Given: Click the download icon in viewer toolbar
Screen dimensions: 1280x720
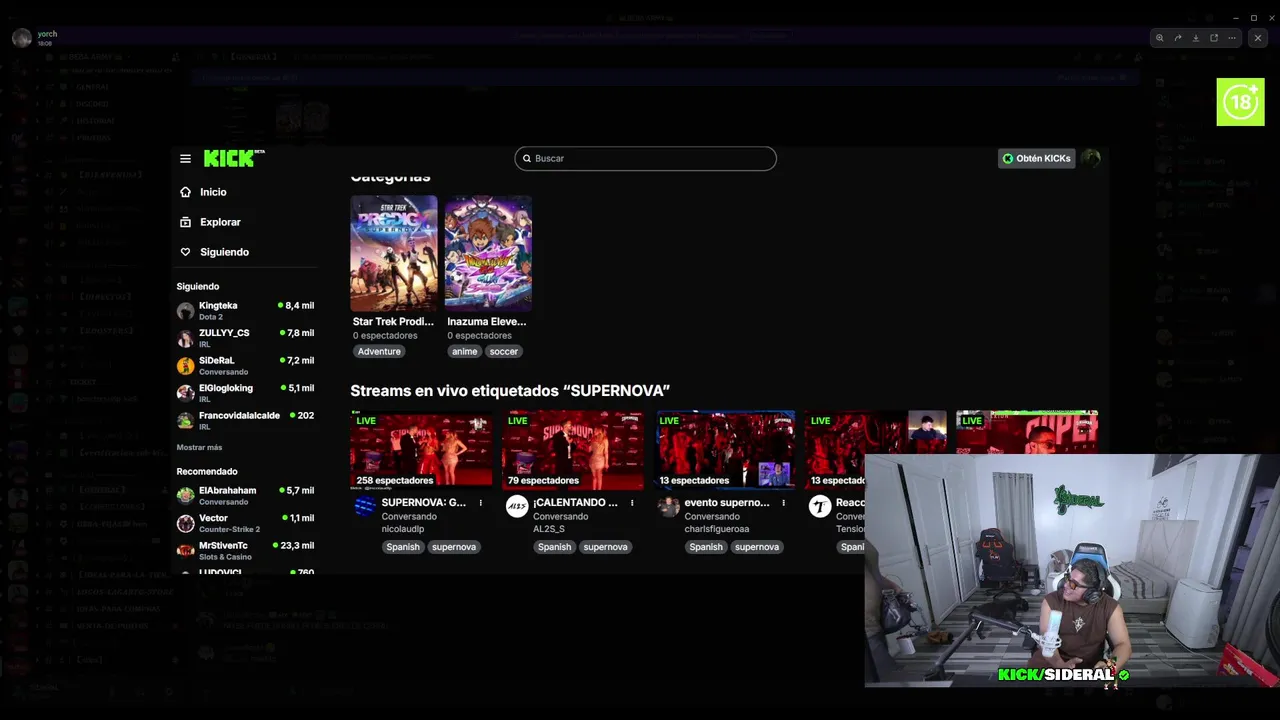Looking at the screenshot, I should (x=1196, y=38).
